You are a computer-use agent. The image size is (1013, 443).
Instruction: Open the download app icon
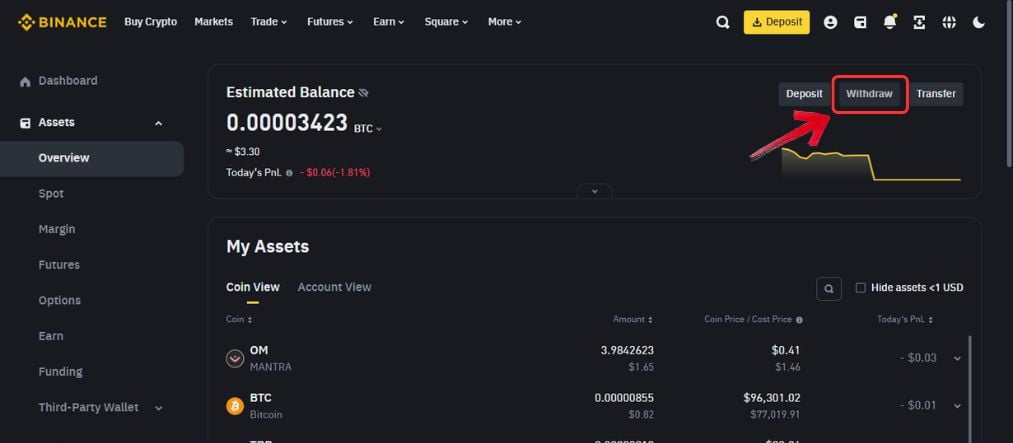pyautogui.click(x=919, y=22)
